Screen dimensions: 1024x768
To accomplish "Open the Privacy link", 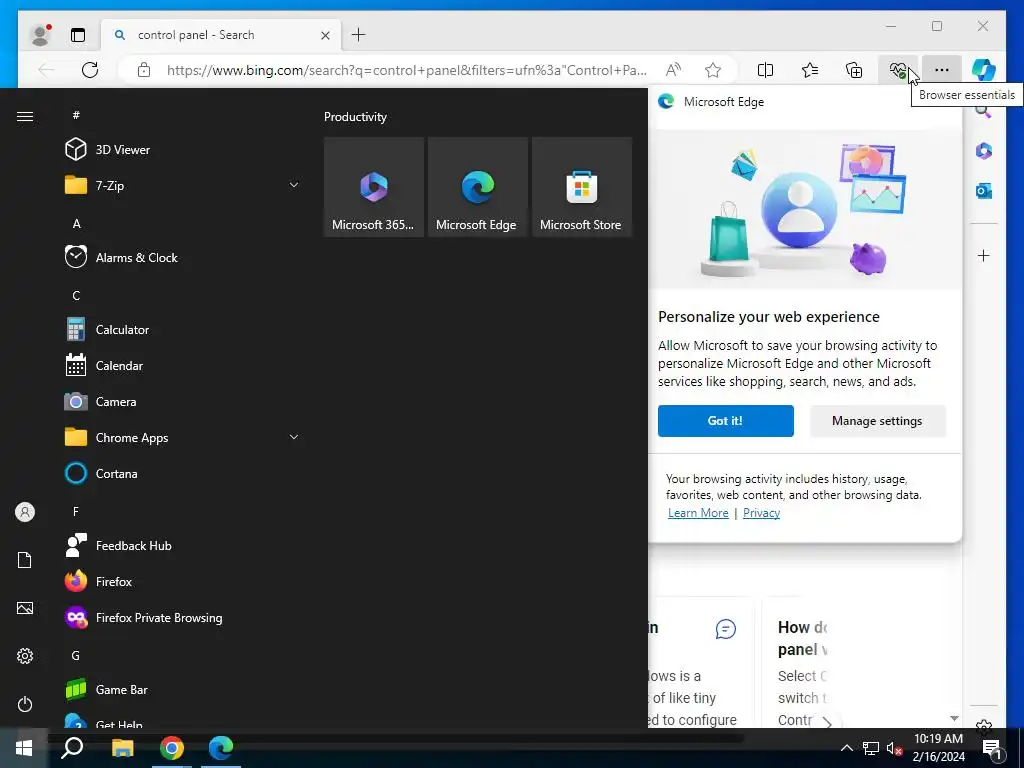I will pos(761,513).
